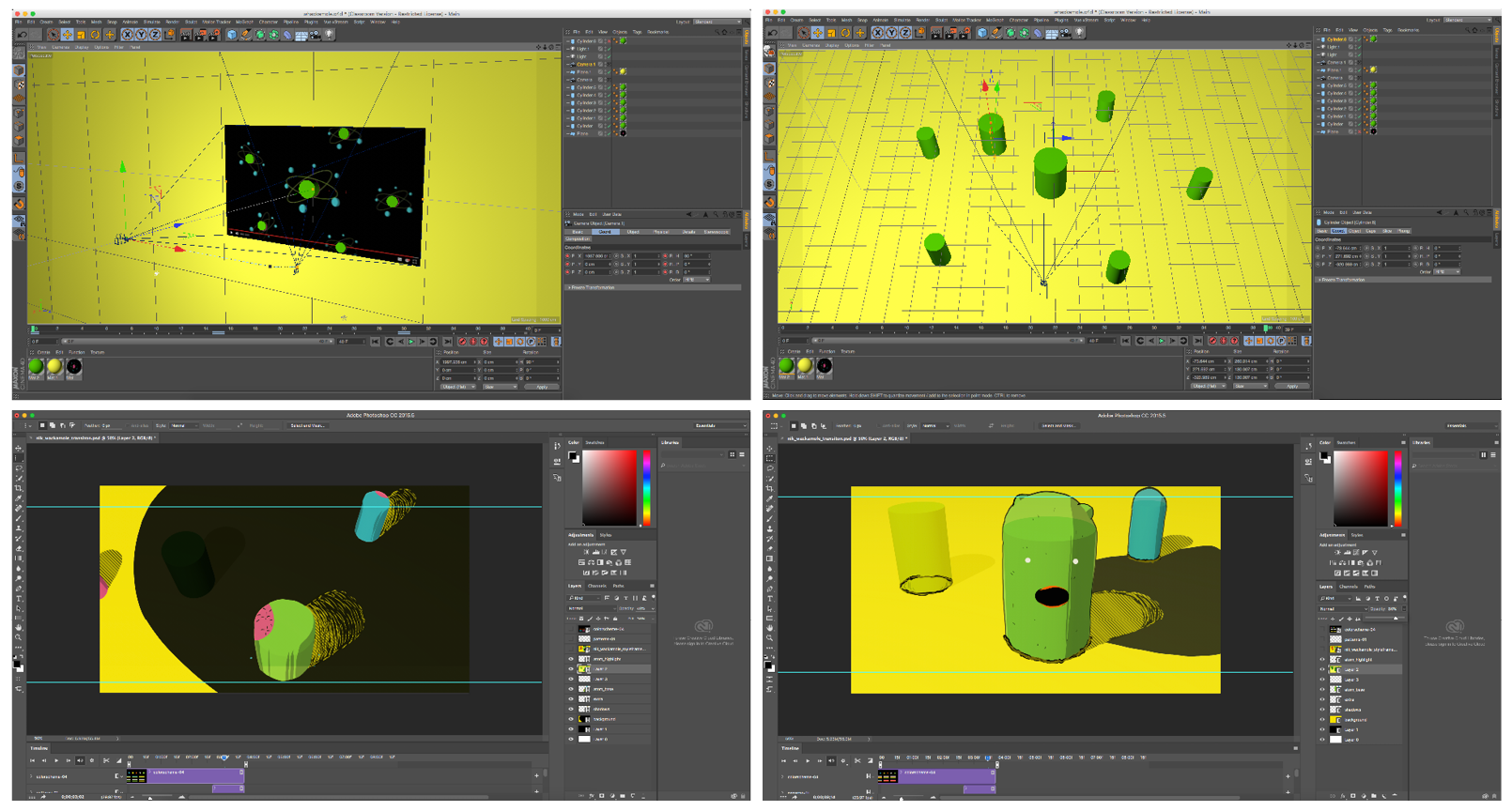Click Apply button in cylinders Cinema 4D window
Image resolution: width=1512 pixels, height=811 pixels.
tap(1292, 386)
